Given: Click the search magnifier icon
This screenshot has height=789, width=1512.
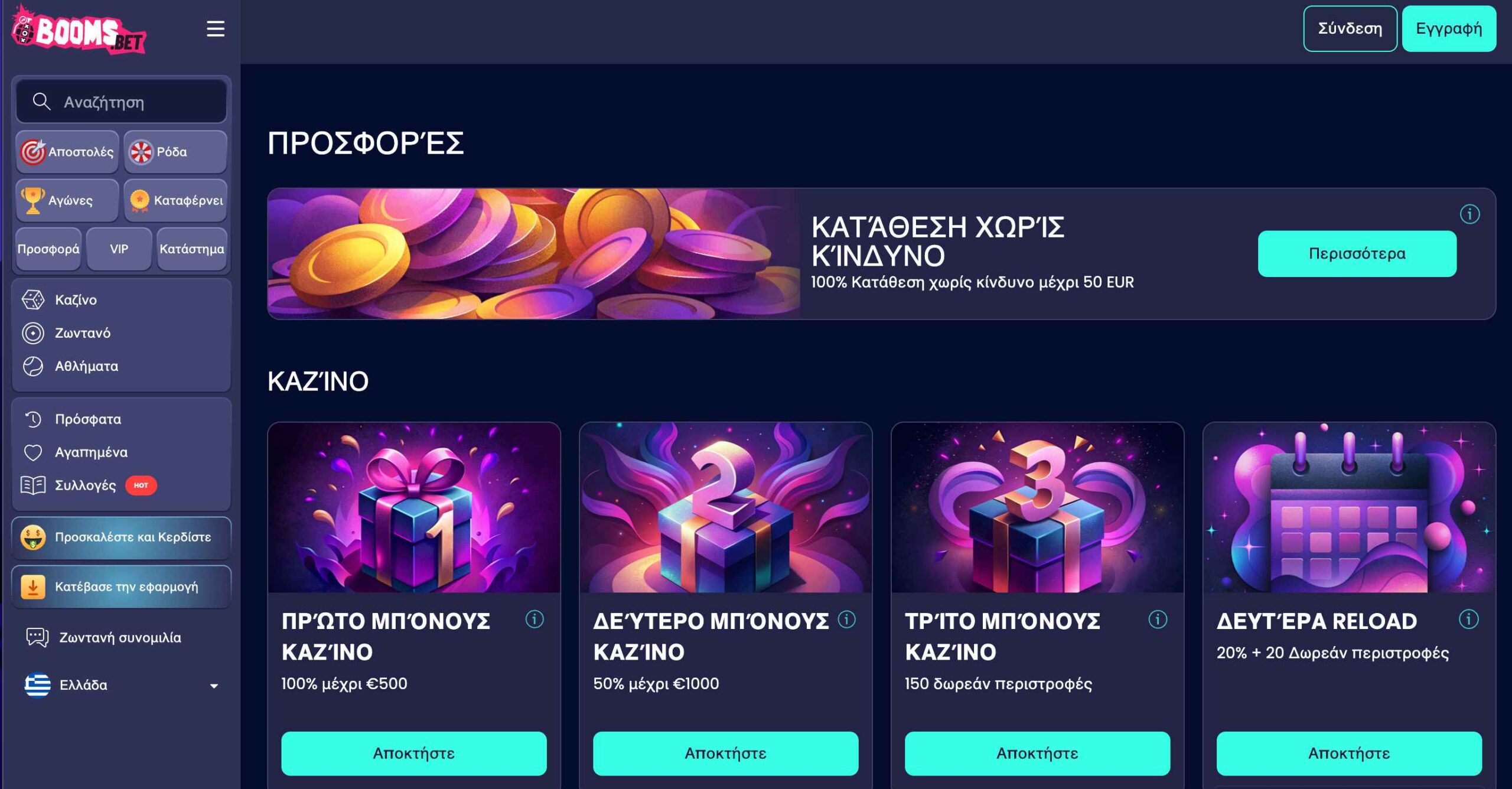Looking at the screenshot, I should [x=41, y=102].
